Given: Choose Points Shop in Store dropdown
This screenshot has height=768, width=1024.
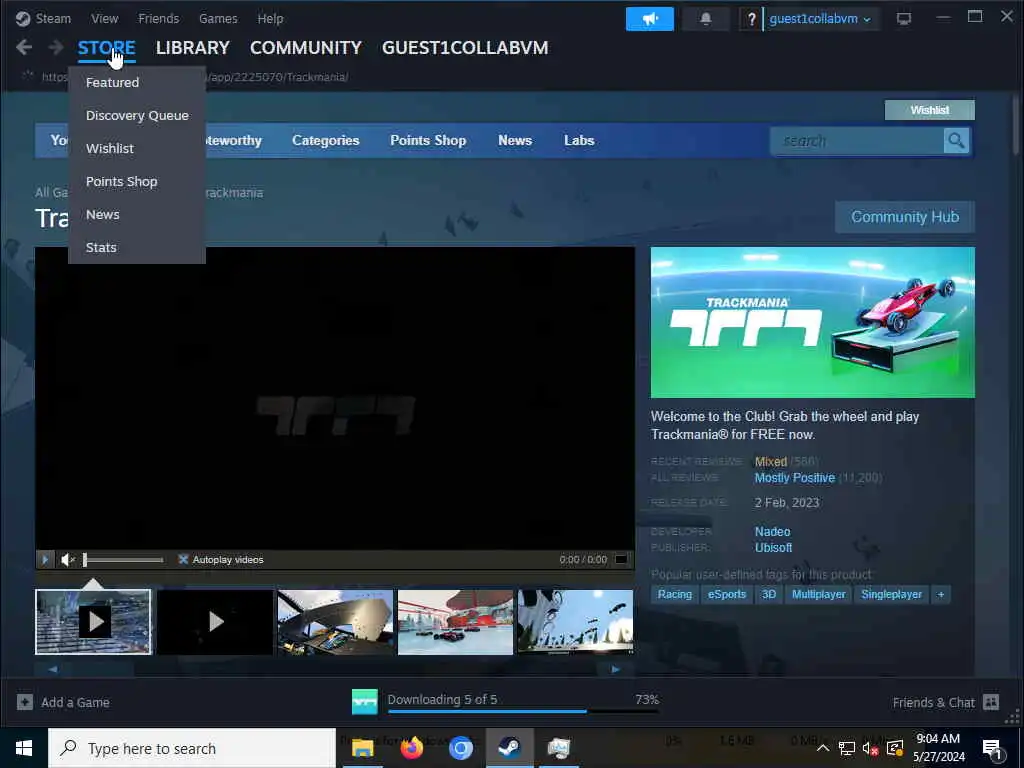Looking at the screenshot, I should (121, 182).
